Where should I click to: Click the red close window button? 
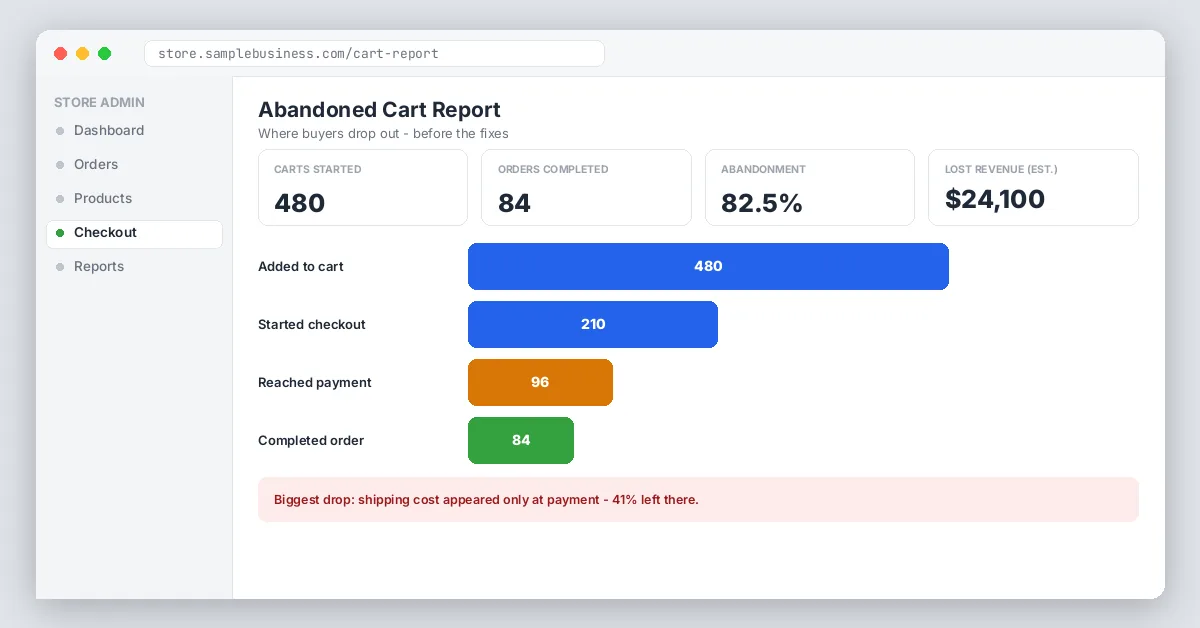click(61, 54)
